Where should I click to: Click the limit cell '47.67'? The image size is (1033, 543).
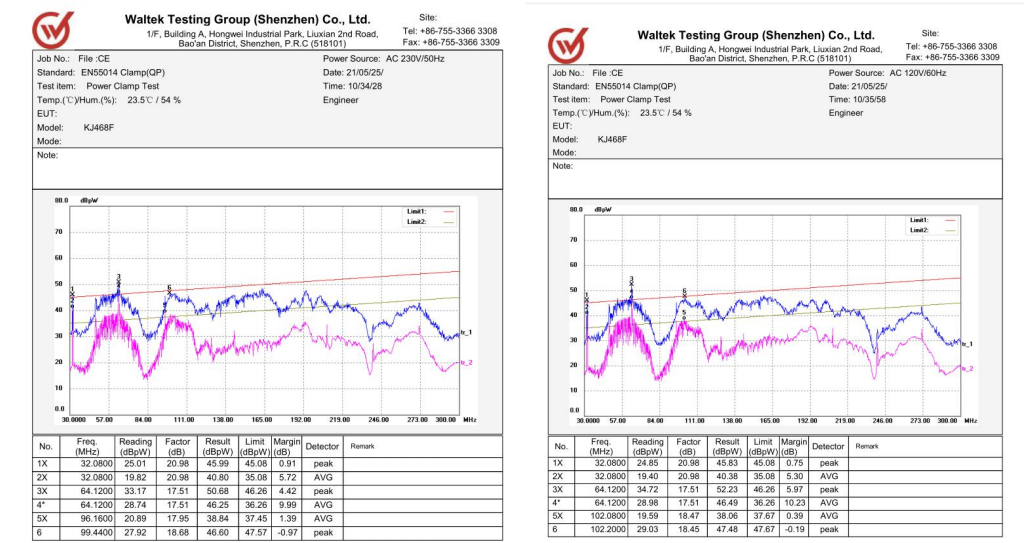(763, 529)
